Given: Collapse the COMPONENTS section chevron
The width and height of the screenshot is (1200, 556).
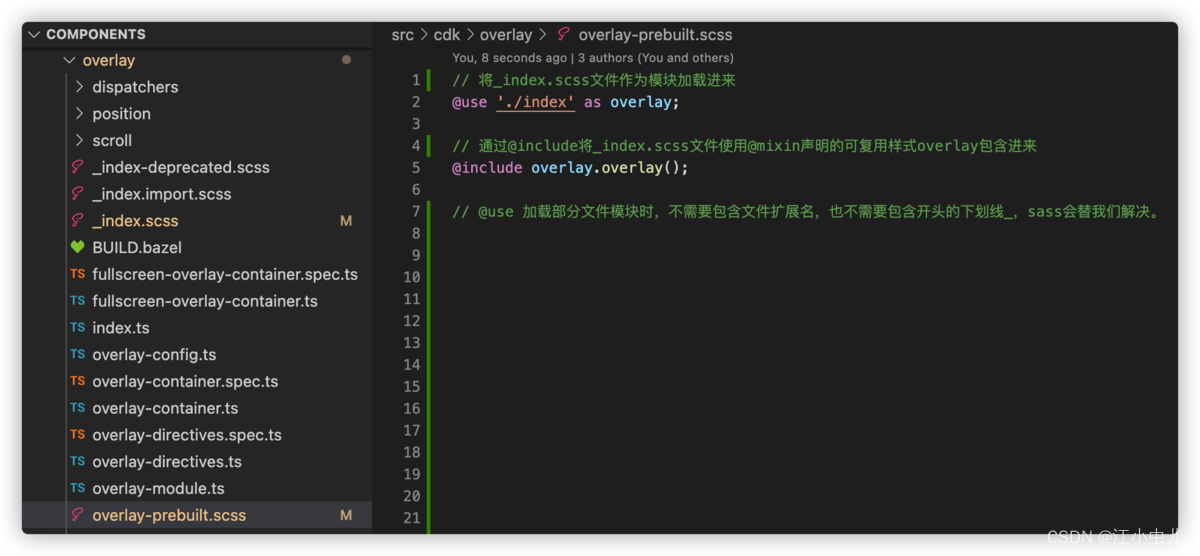Looking at the screenshot, I should pos(35,34).
